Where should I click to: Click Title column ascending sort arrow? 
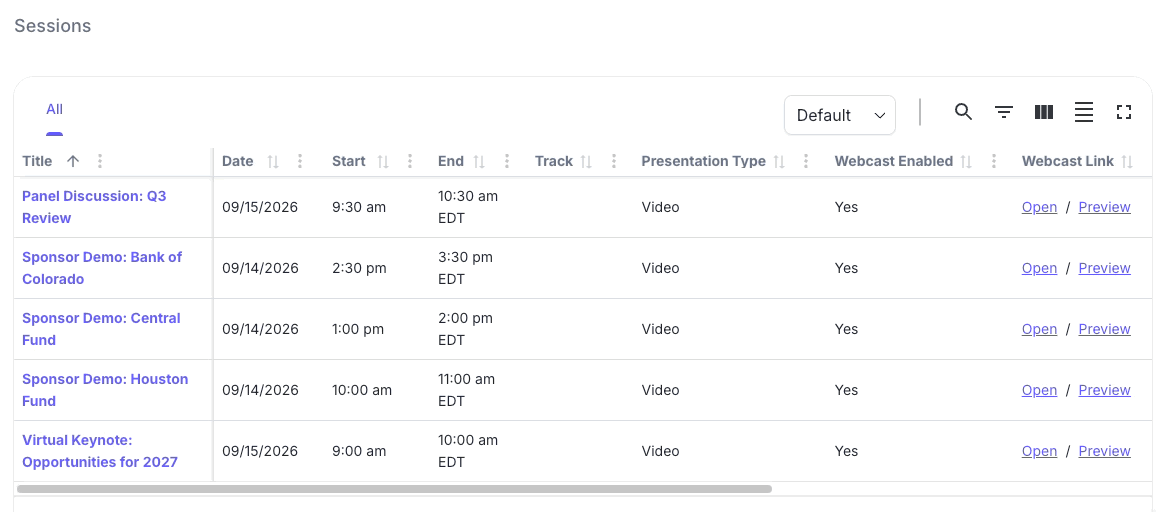point(73,161)
